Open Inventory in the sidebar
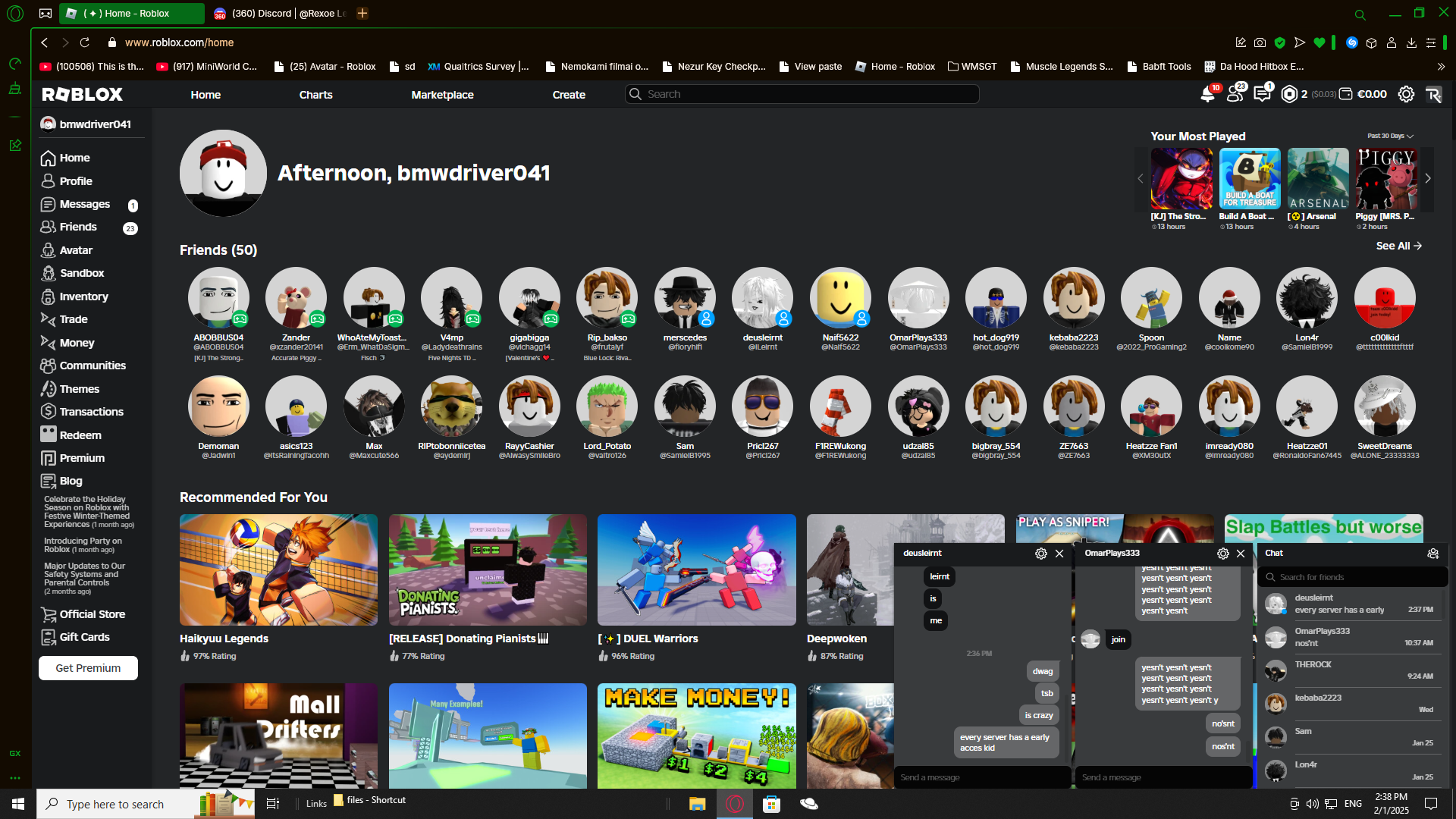Viewport: 1456px width, 819px height. coord(83,297)
